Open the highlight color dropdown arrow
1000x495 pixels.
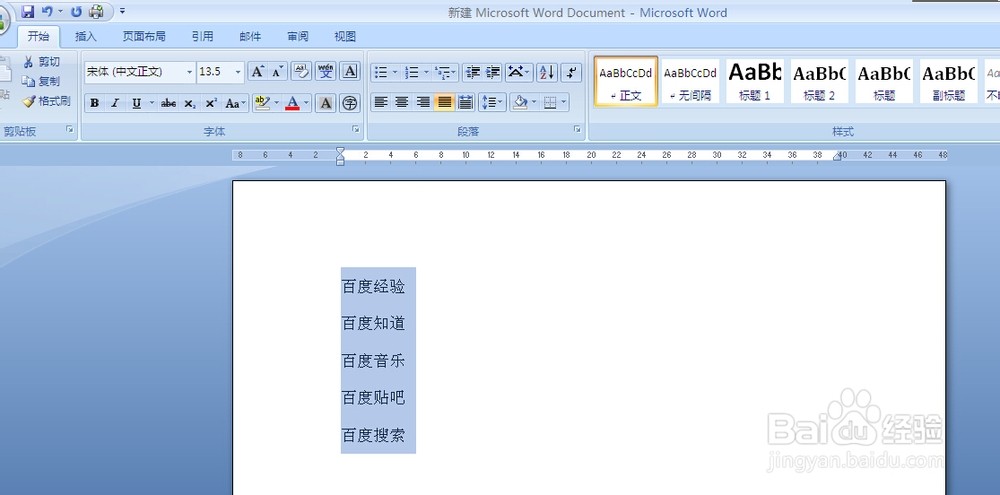click(277, 103)
